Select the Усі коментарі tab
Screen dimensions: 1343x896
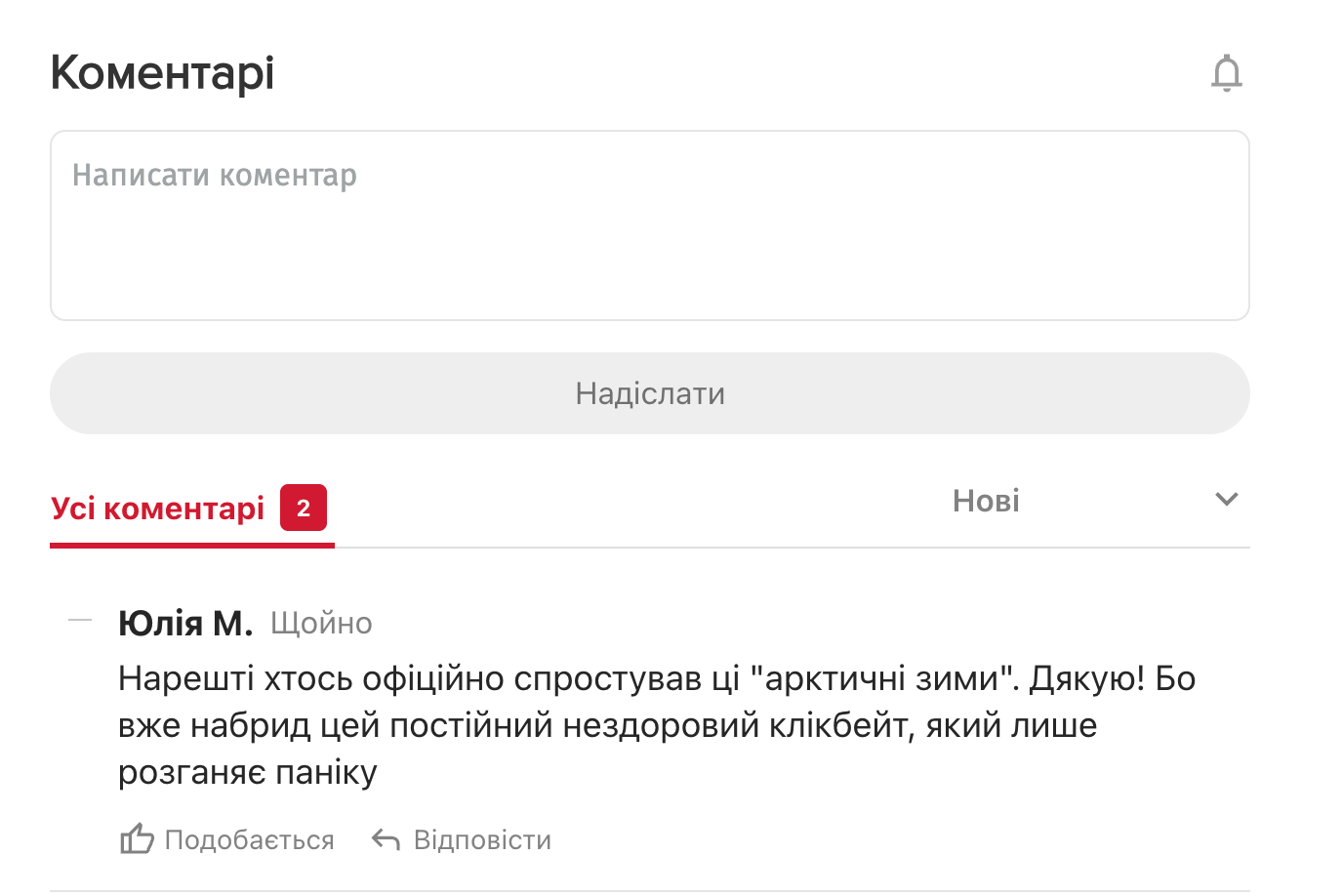(x=158, y=509)
